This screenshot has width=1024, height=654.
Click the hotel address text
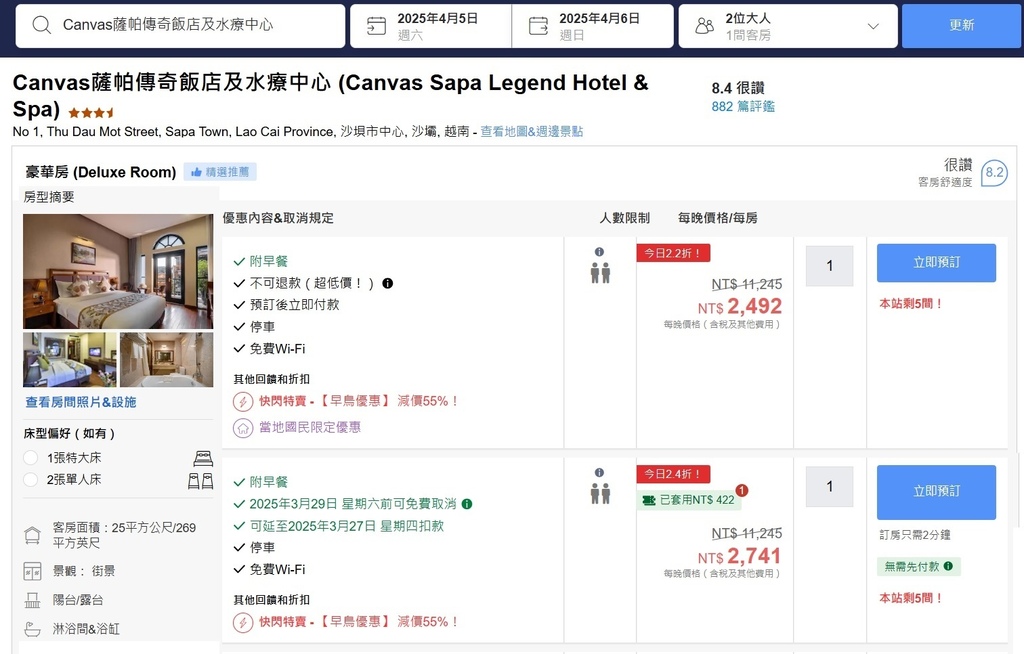[x=241, y=131]
